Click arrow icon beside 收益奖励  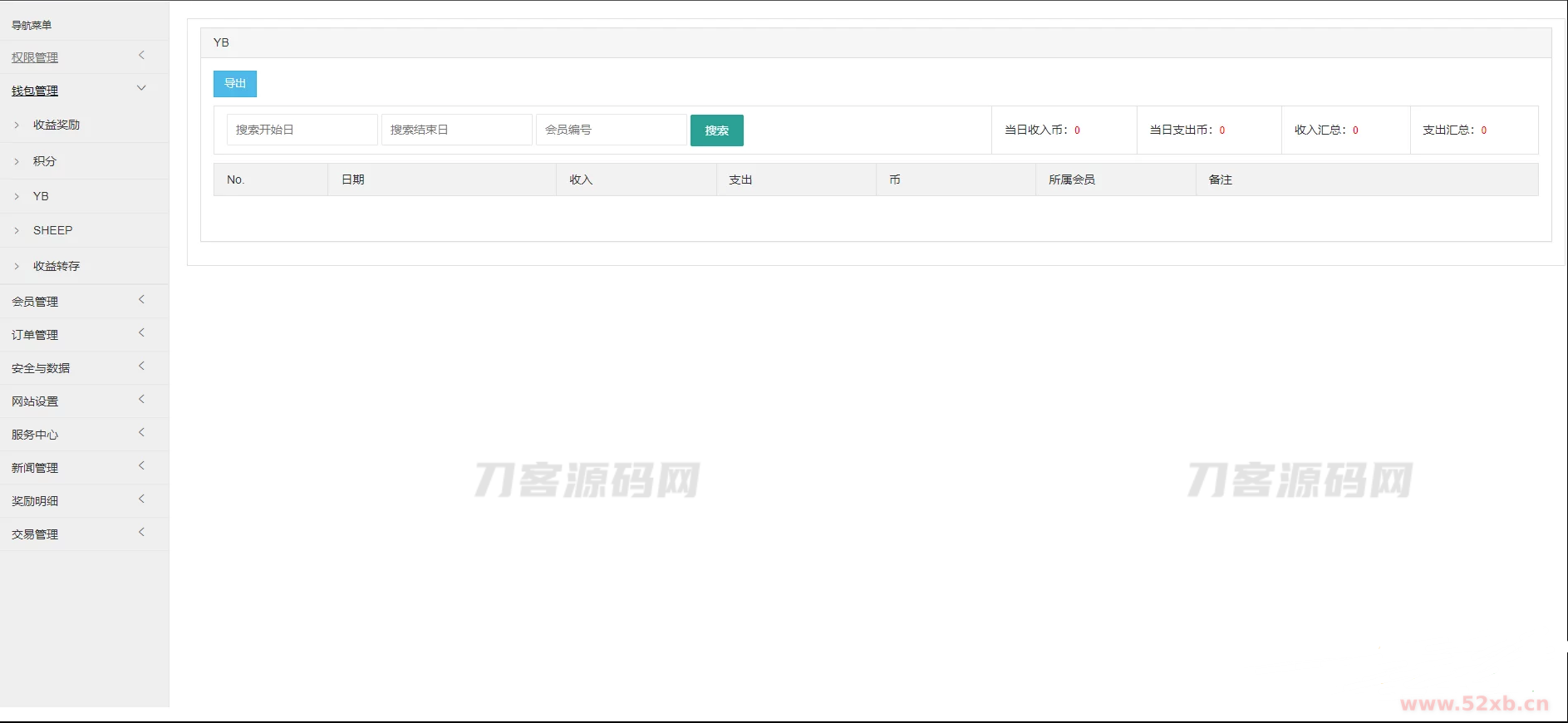(17, 125)
